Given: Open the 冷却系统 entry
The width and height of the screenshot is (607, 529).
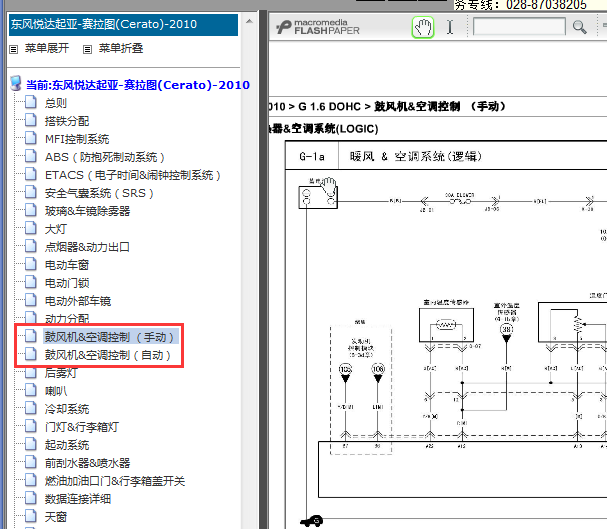Looking at the screenshot, I should (x=67, y=409).
